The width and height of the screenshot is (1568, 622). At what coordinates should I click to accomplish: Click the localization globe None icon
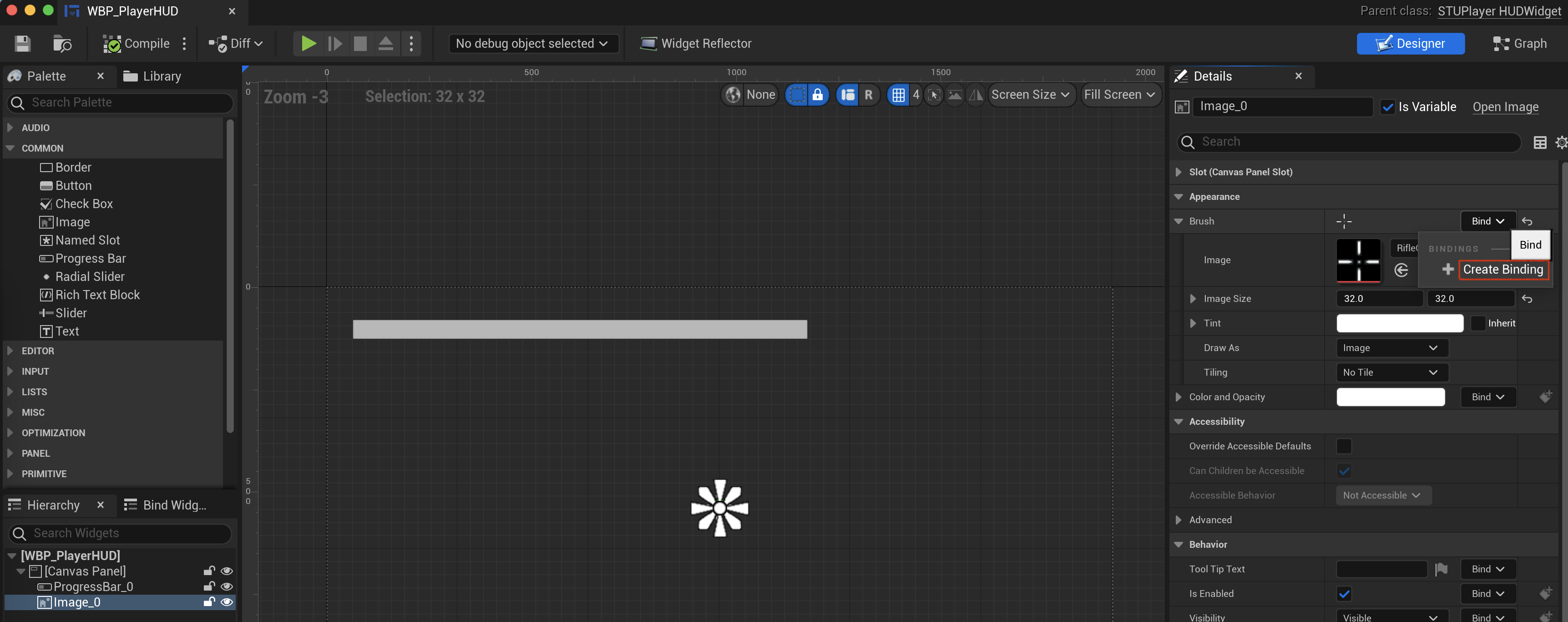click(733, 95)
